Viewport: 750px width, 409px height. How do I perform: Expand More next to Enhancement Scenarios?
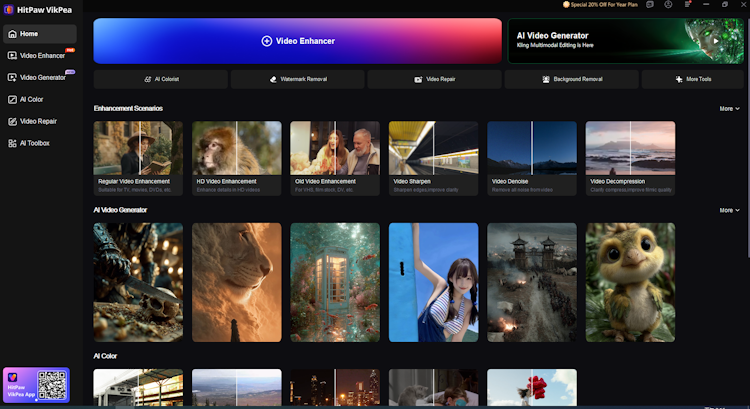729,109
